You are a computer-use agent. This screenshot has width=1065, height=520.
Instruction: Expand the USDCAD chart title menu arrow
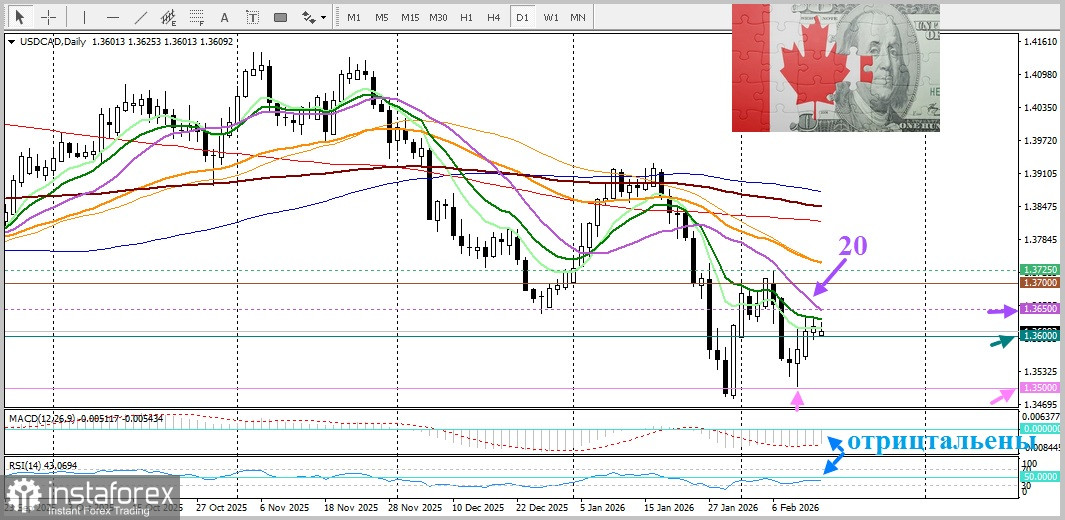10,42
